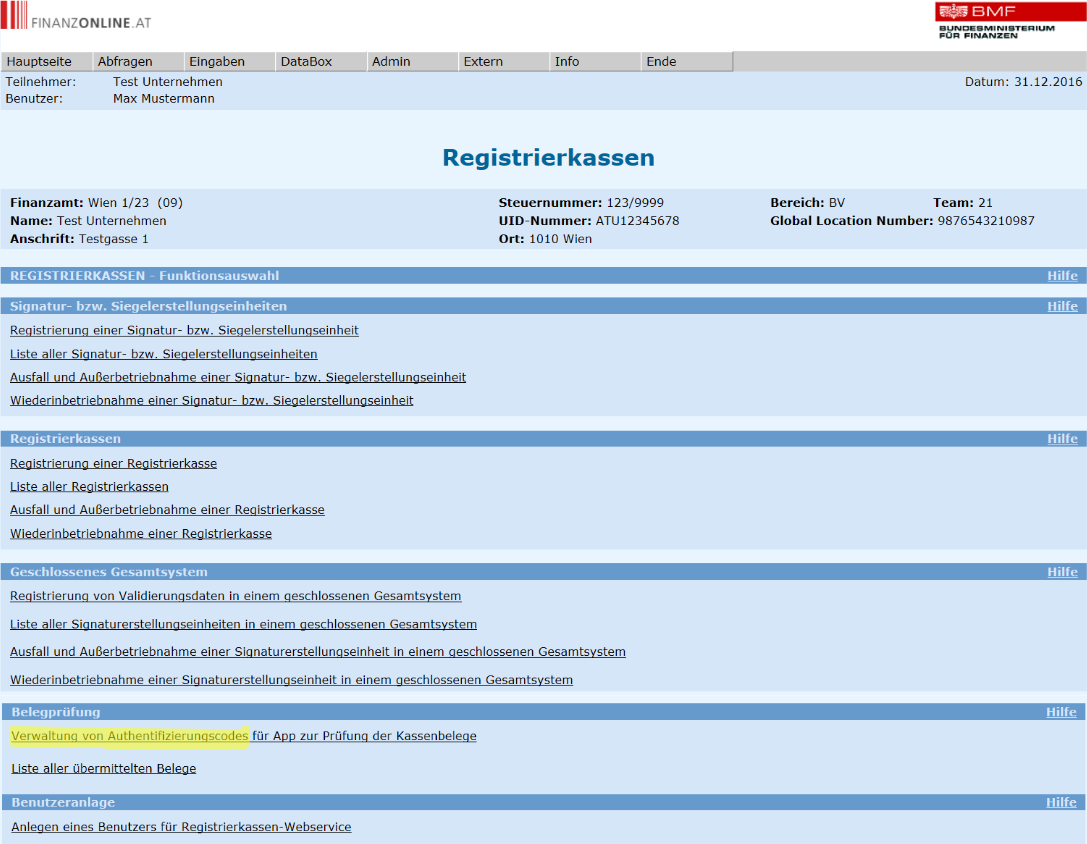Click the Admin menu item
Screen dimensions: 1087x844
391,62
